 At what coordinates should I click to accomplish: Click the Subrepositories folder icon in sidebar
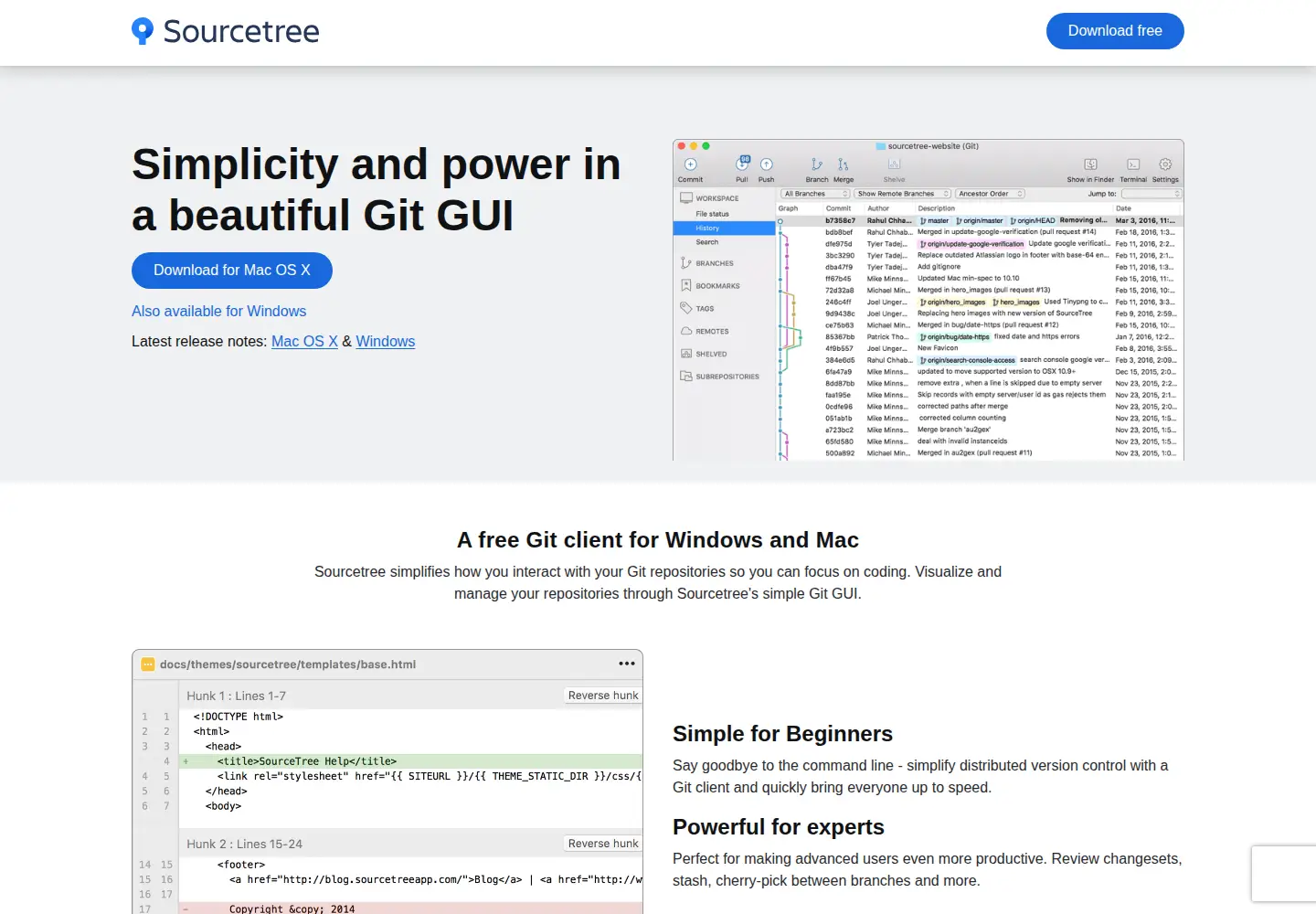[x=686, y=376]
